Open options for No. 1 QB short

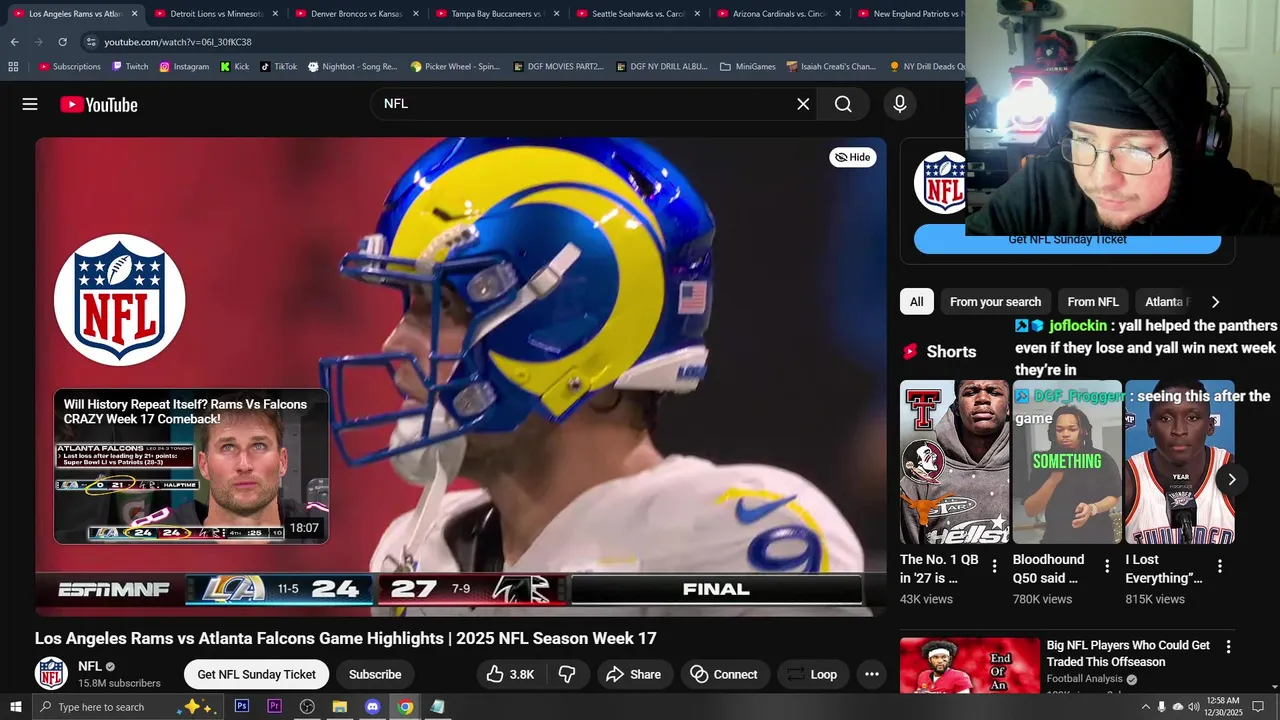[994, 566]
